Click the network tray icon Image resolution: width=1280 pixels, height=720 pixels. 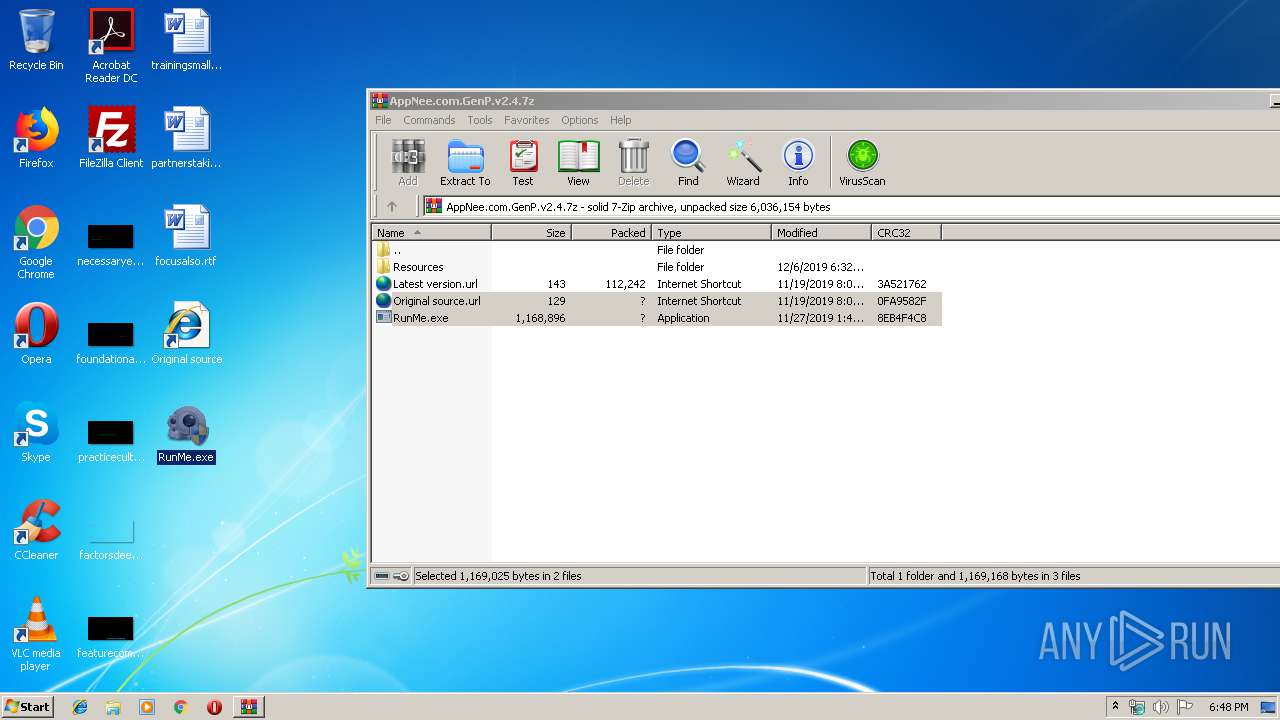[1137, 707]
